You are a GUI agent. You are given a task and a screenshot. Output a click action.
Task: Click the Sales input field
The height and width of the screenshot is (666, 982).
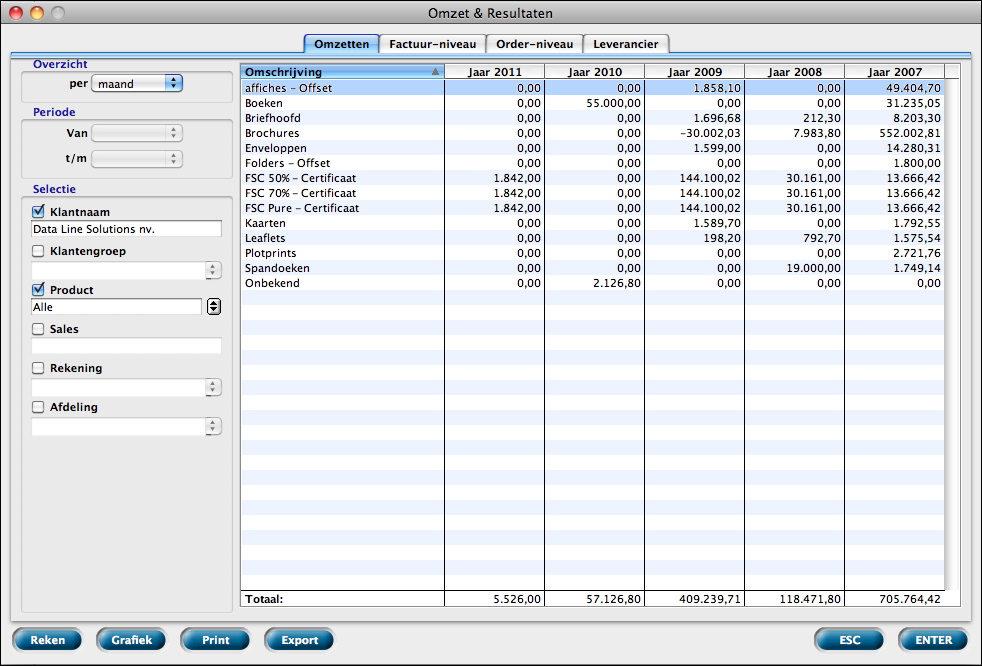[x=126, y=346]
